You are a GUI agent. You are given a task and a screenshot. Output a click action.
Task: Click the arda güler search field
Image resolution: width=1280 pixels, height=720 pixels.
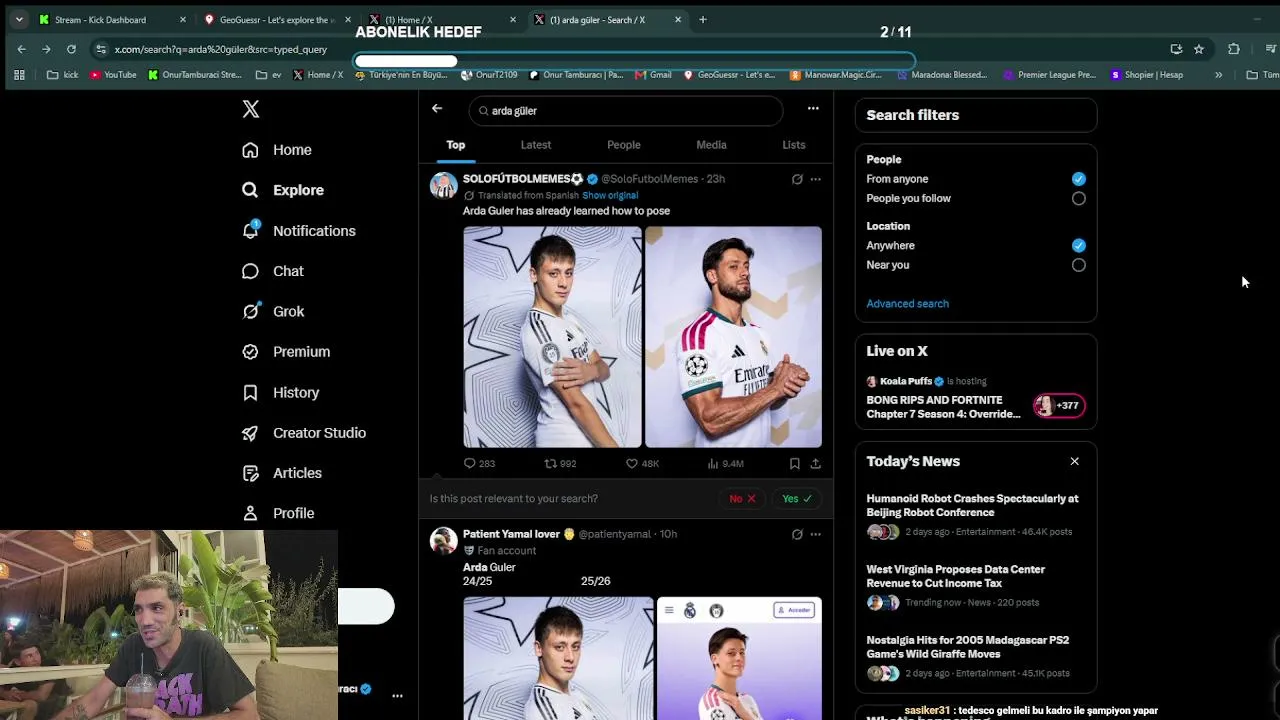pyautogui.click(x=625, y=111)
